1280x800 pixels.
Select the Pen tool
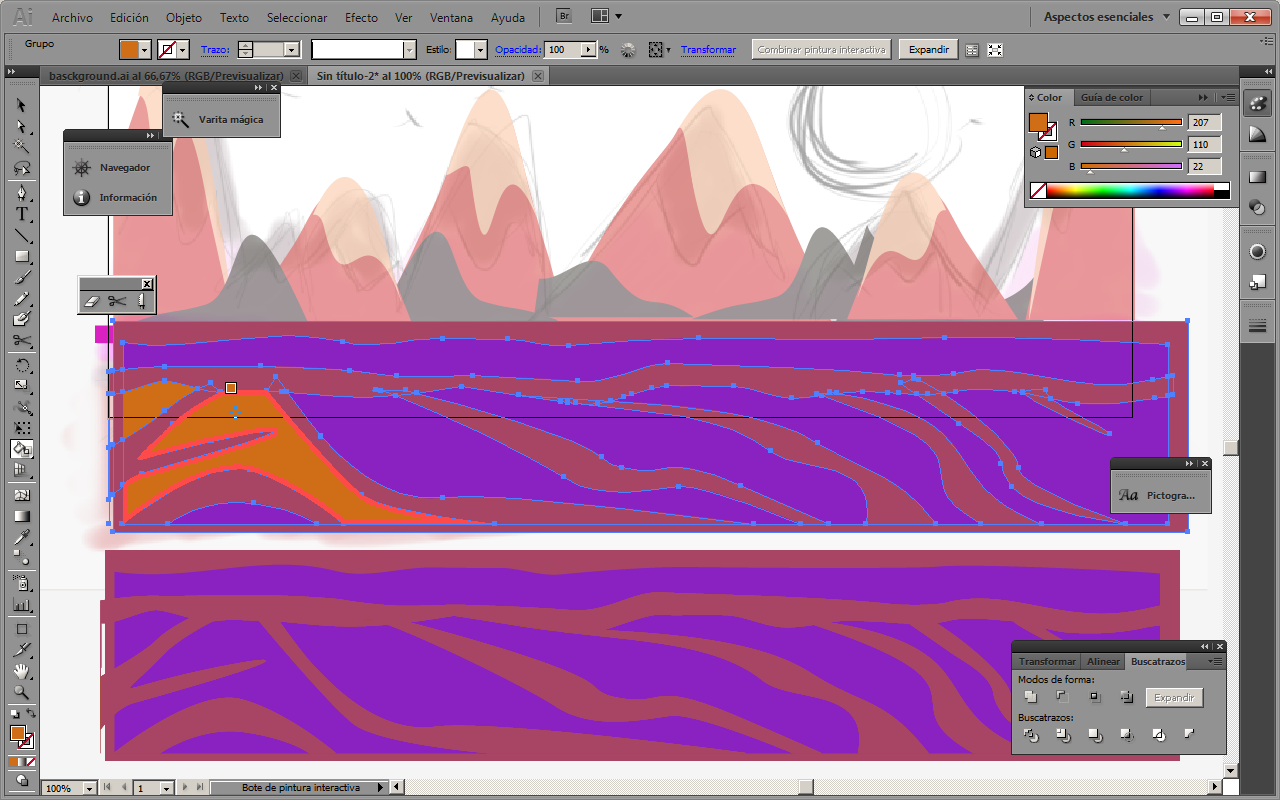[x=21, y=192]
